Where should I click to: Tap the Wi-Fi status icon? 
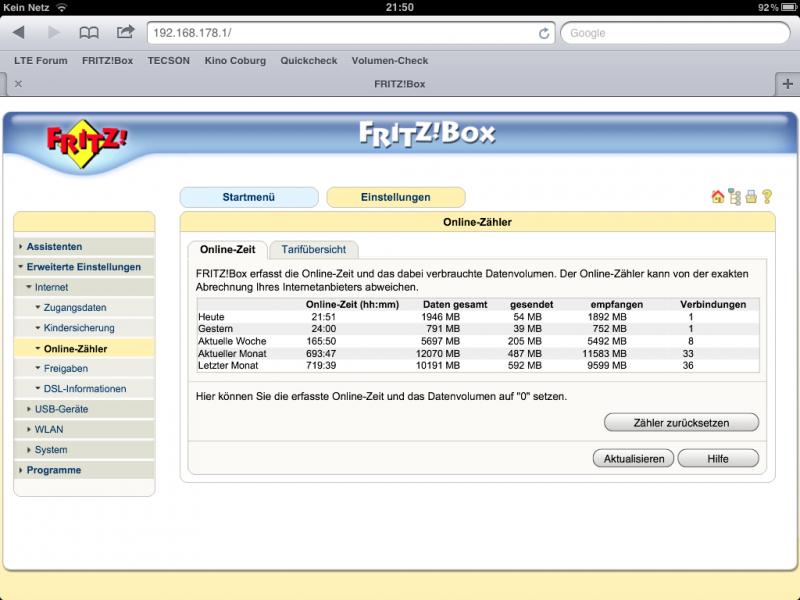(x=62, y=8)
